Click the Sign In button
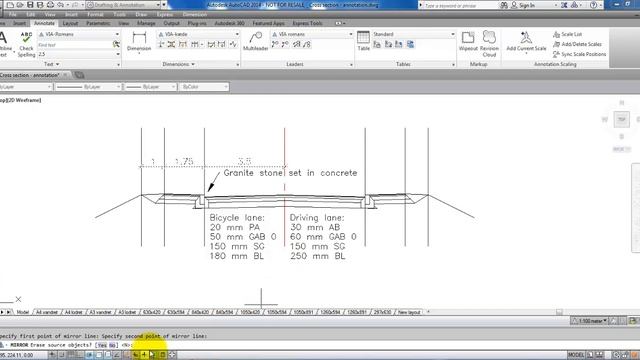 523,5
